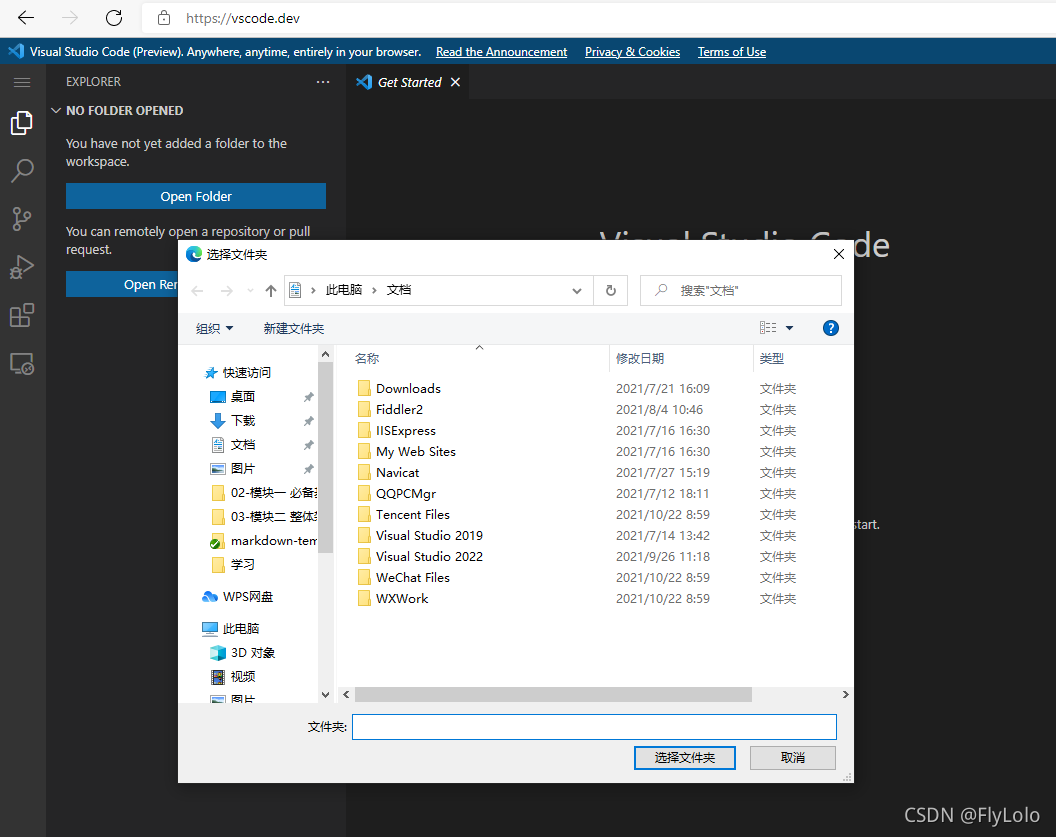Confirm with the 选择文件夹 button
The width and height of the screenshot is (1056, 837).
(x=684, y=758)
